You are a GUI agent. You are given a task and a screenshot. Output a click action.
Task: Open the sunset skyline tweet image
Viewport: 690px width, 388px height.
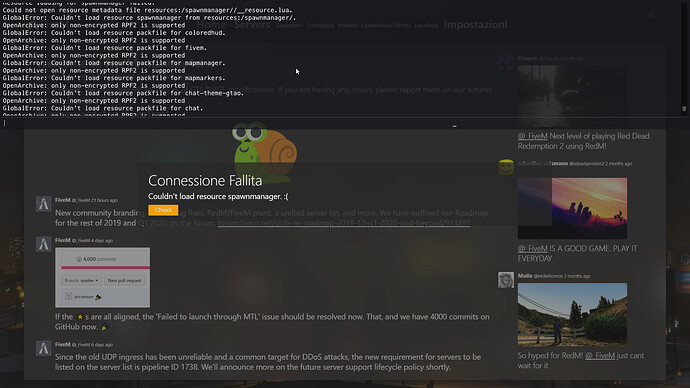[572, 208]
